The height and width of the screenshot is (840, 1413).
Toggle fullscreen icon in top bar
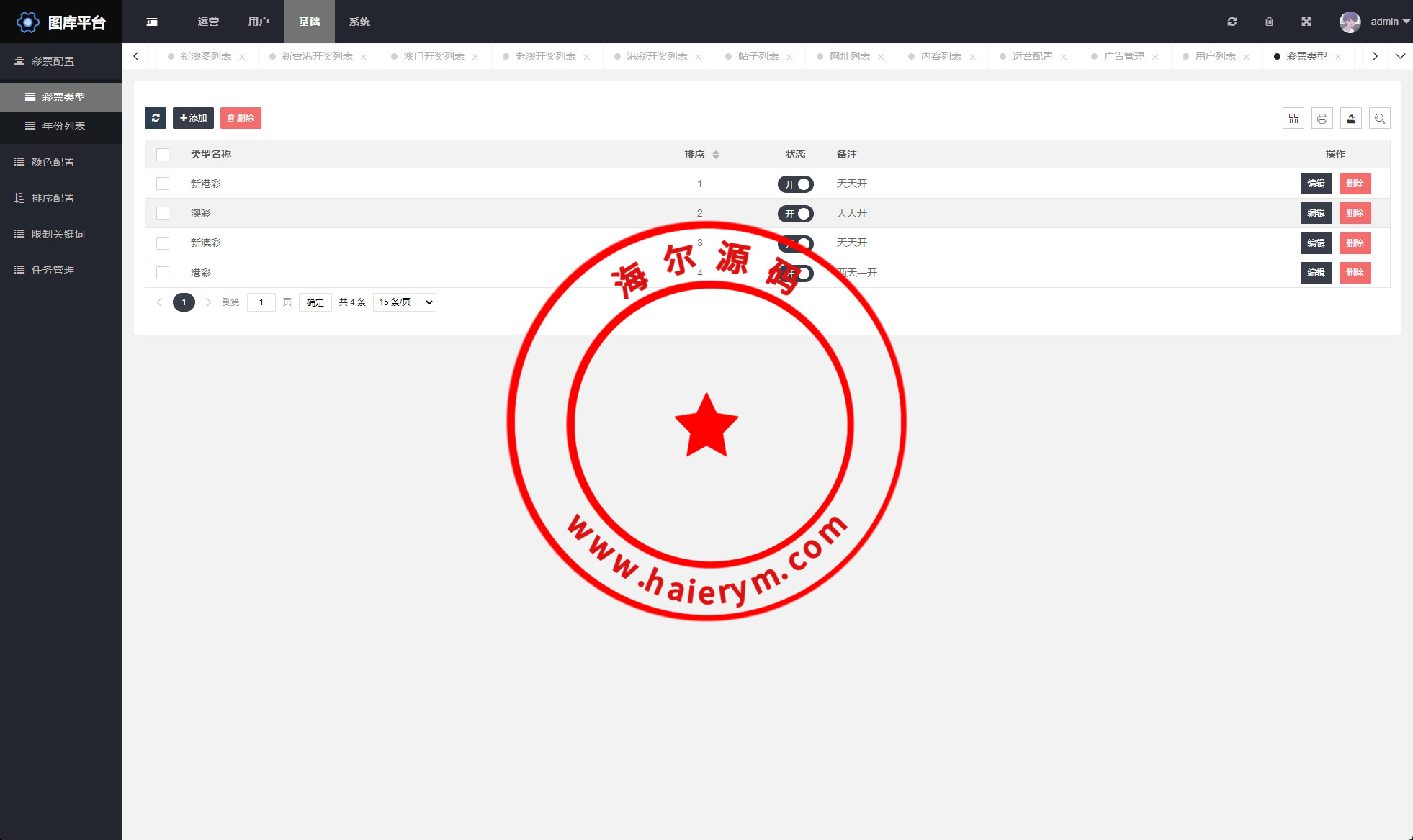(1306, 22)
